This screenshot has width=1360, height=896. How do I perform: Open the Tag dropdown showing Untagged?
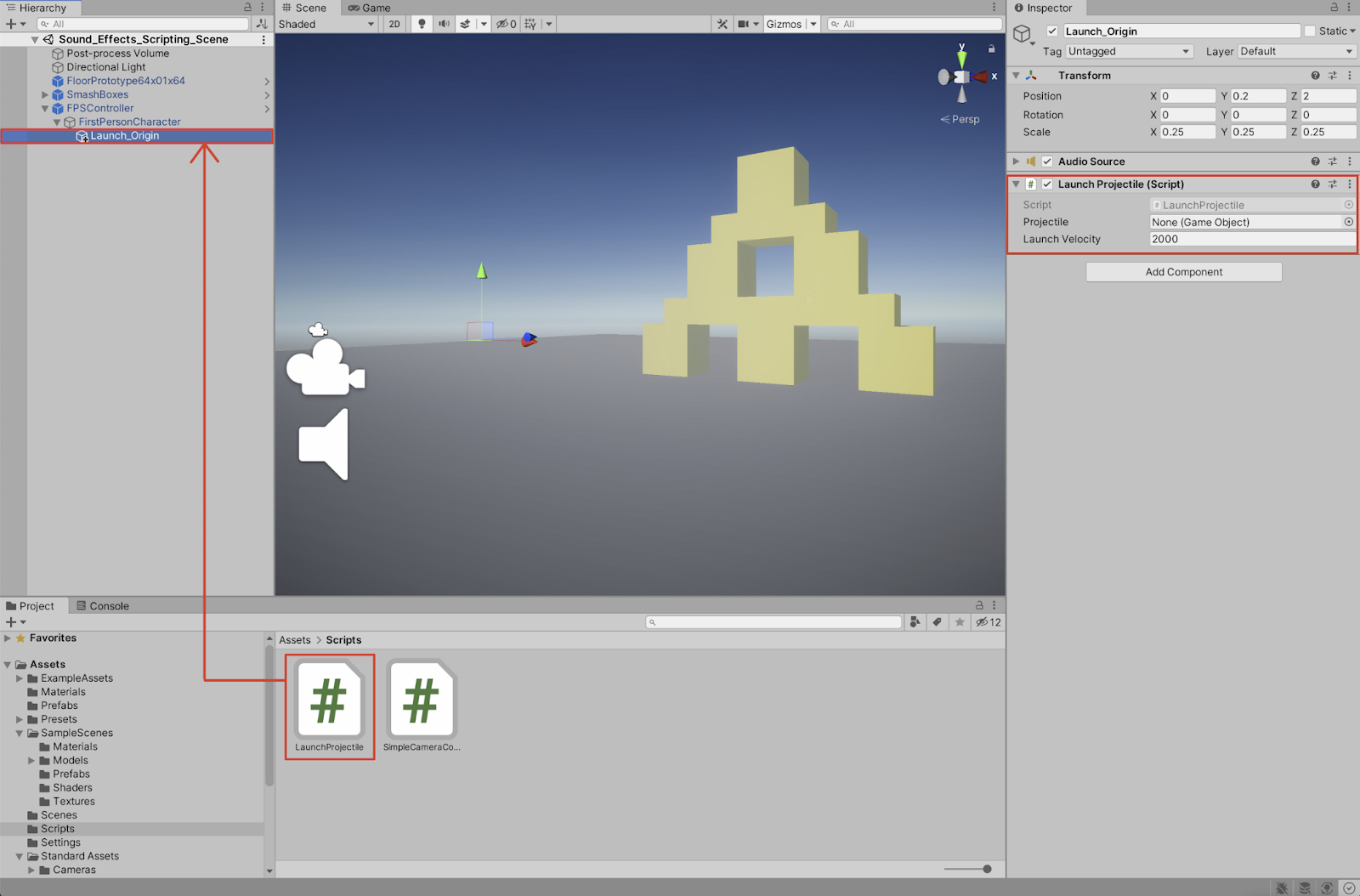click(x=1129, y=52)
